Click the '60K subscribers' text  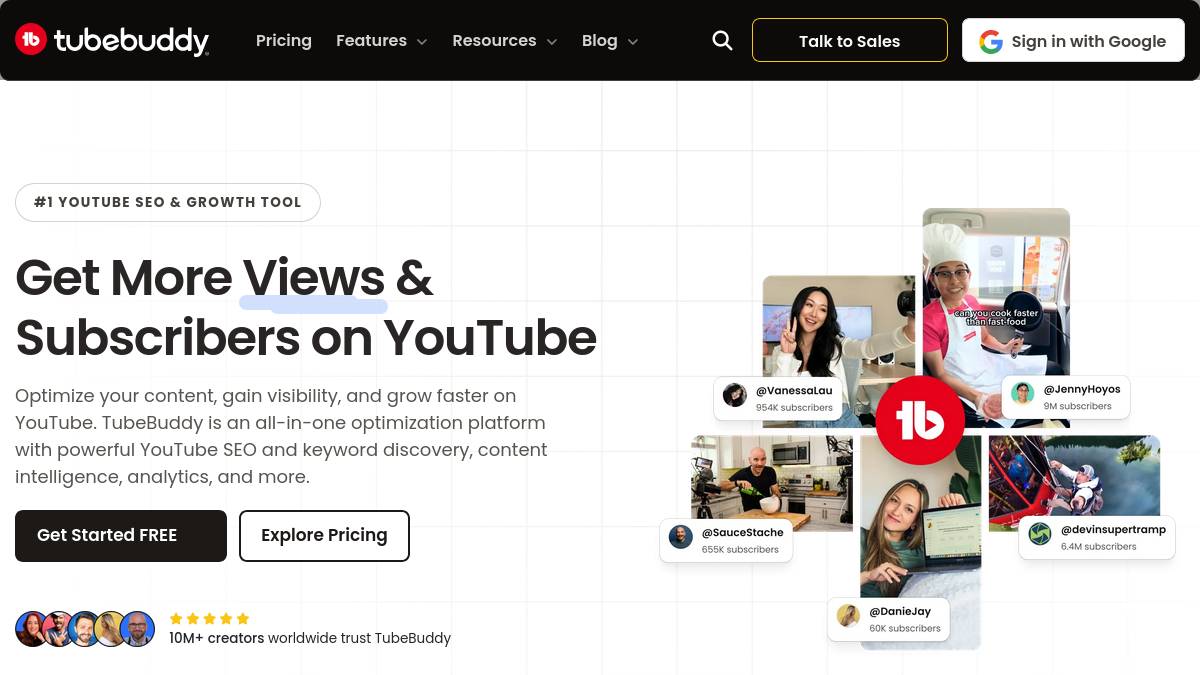point(905,628)
